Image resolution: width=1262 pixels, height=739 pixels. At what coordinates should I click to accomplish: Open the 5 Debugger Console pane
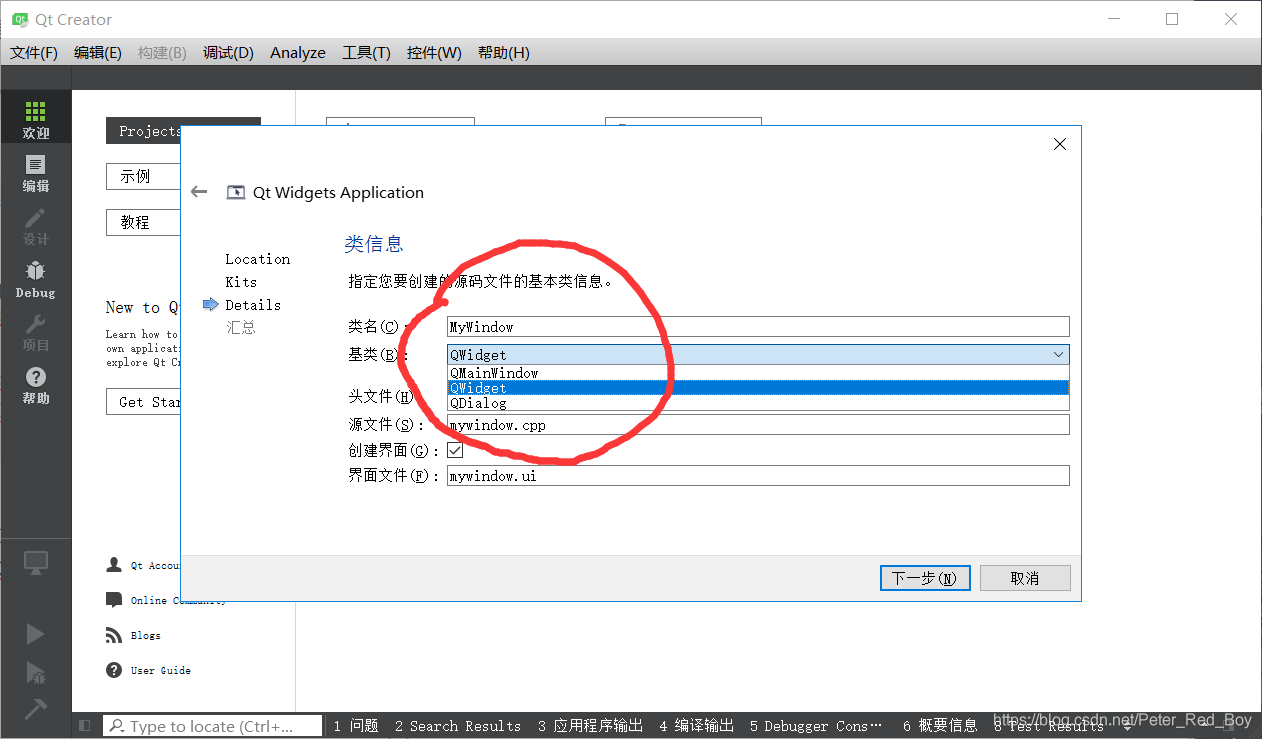[x=816, y=726]
